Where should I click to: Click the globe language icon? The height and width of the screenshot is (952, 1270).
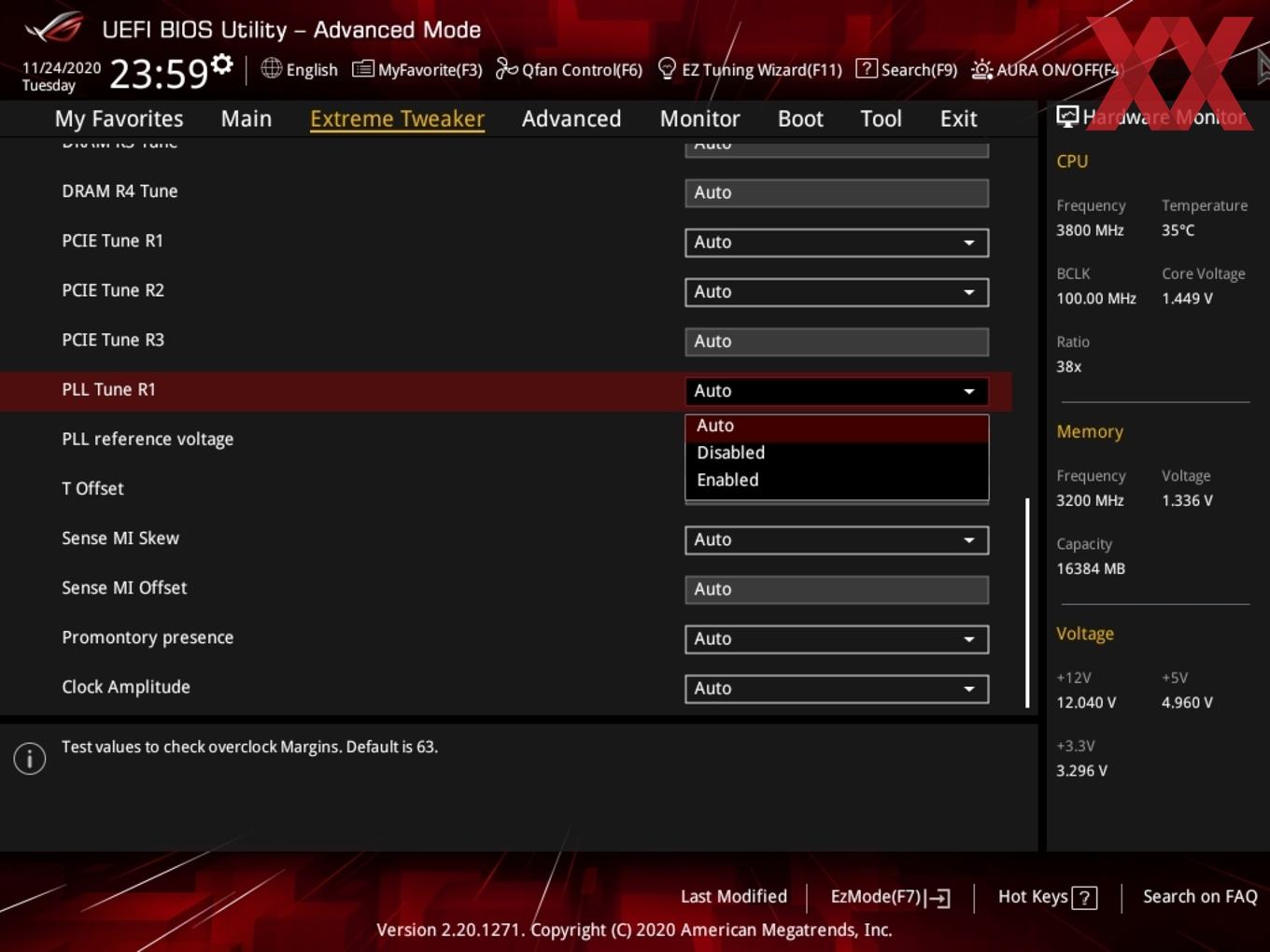272,68
